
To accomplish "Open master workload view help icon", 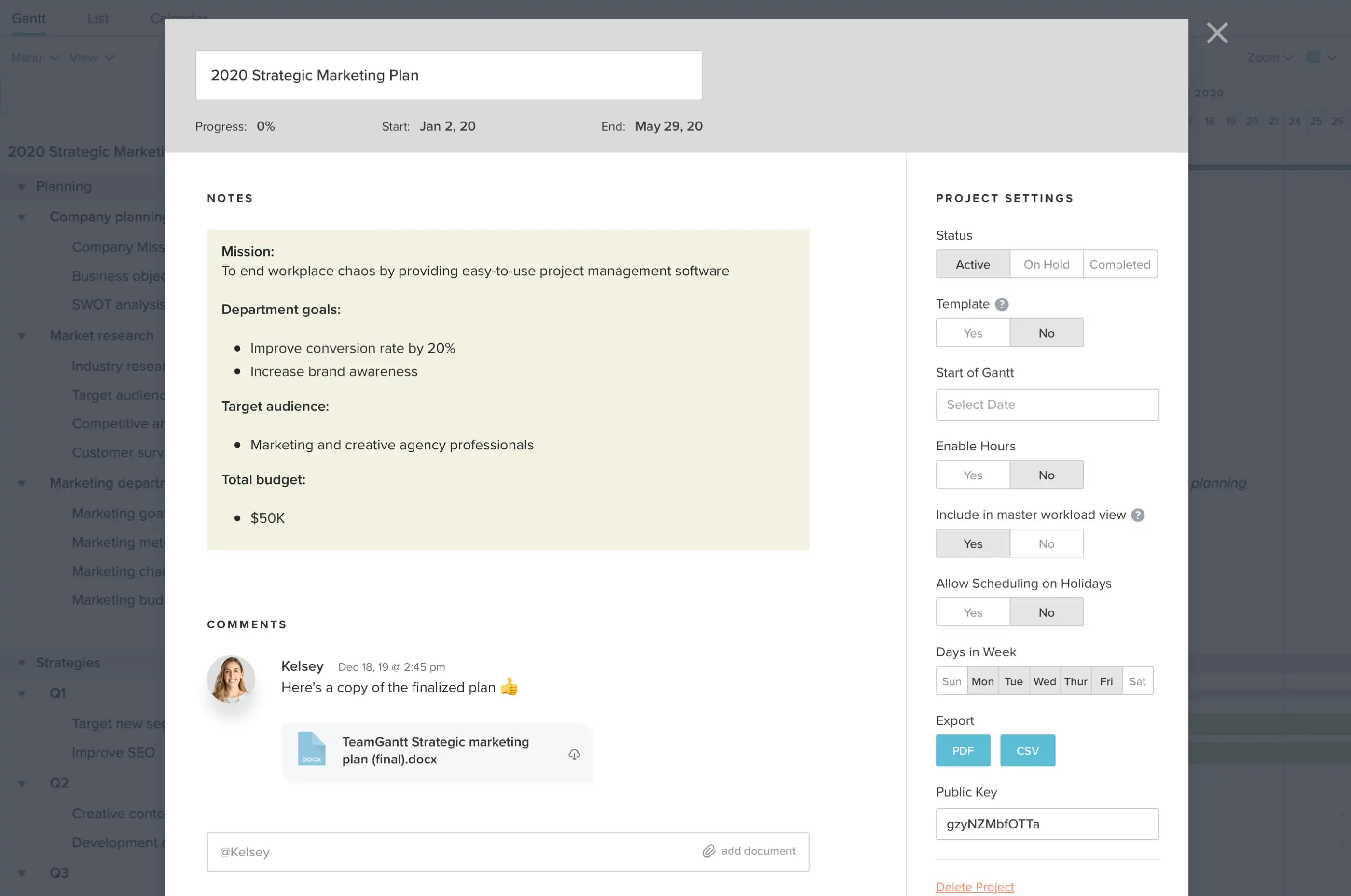I will coord(1138,516).
